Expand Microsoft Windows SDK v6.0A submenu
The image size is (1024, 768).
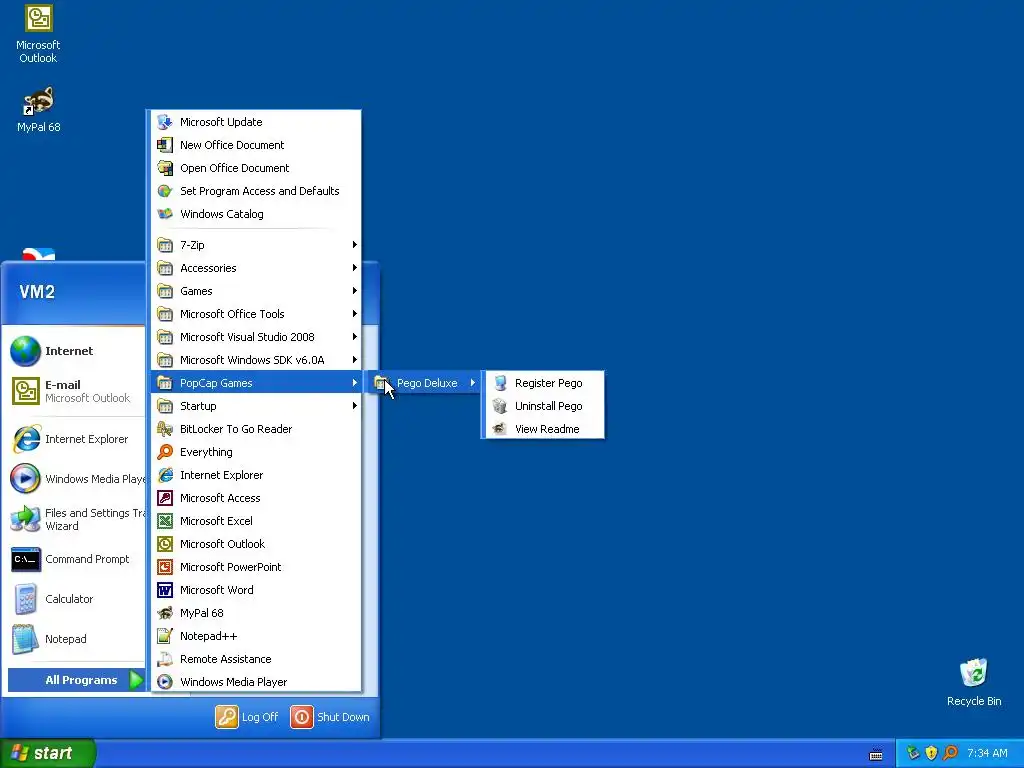[257, 360]
